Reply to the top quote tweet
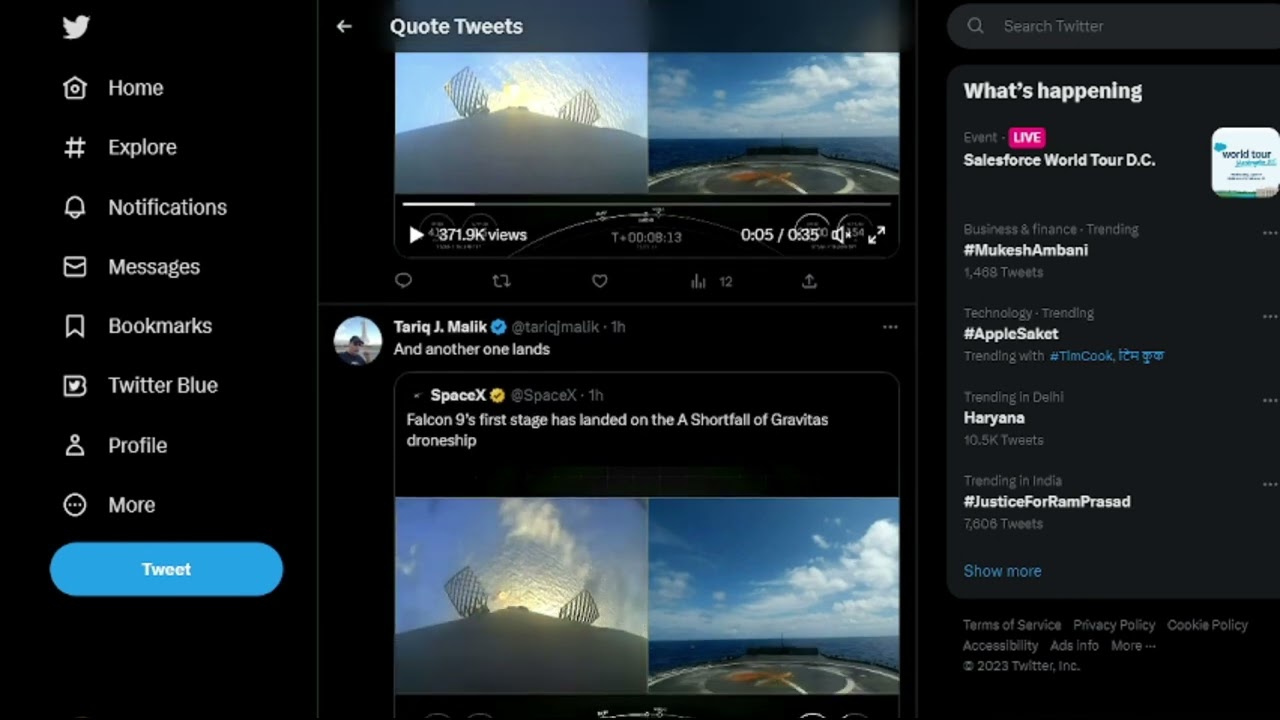 [403, 281]
